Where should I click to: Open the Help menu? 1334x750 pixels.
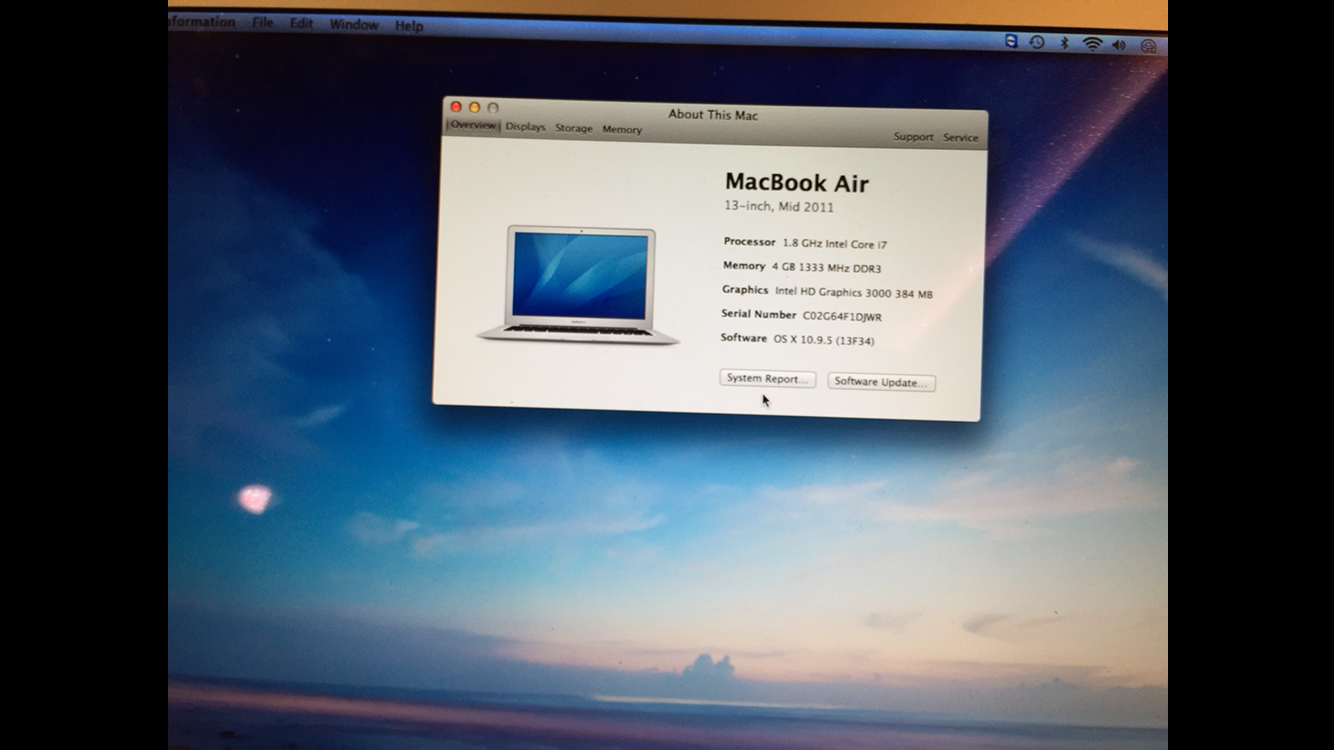[409, 26]
